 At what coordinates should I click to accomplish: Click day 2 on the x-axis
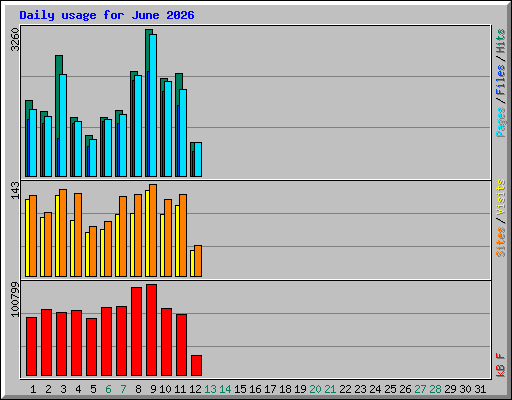[48, 389]
